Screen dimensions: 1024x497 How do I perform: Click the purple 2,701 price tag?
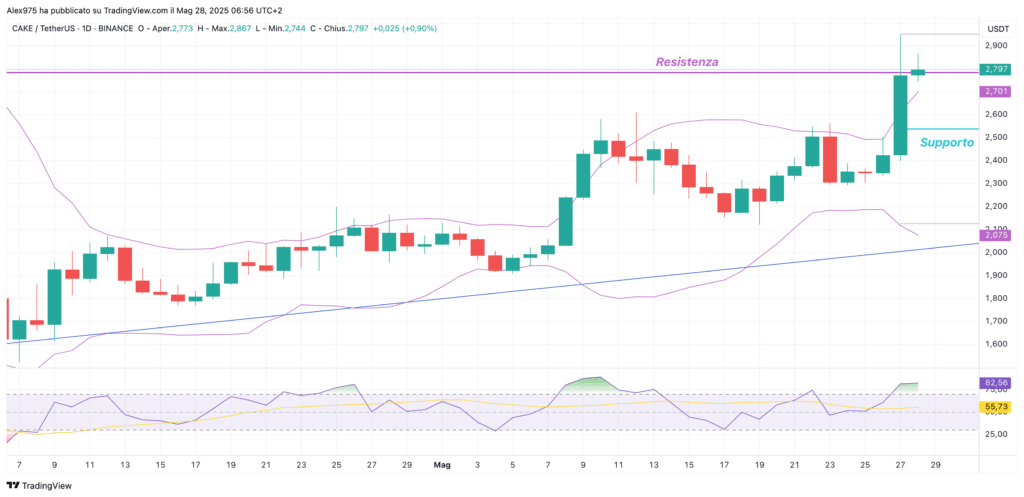pos(995,91)
